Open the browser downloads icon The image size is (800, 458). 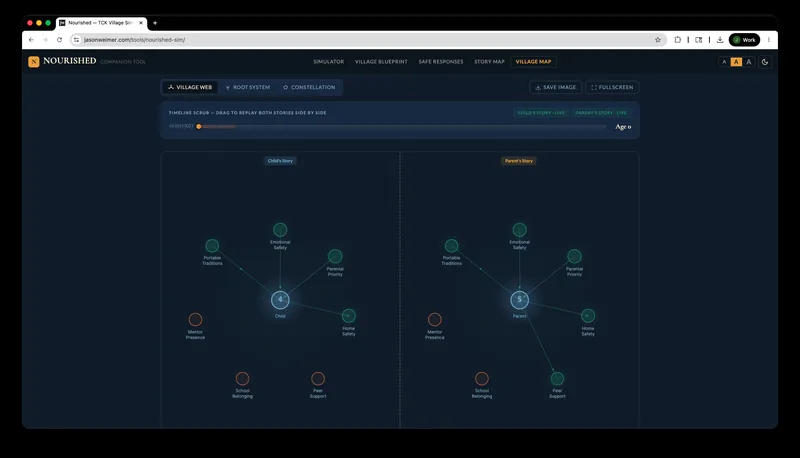[x=720, y=40]
